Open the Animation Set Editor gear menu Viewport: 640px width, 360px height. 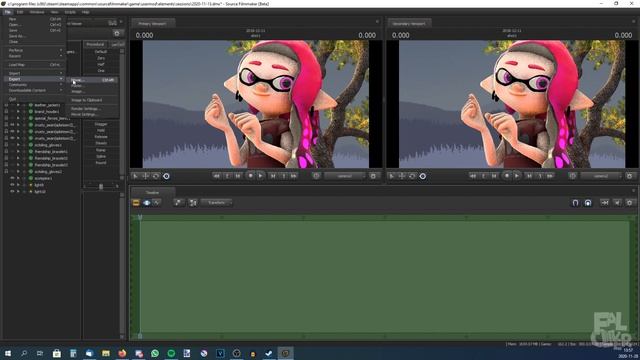pos(117,33)
